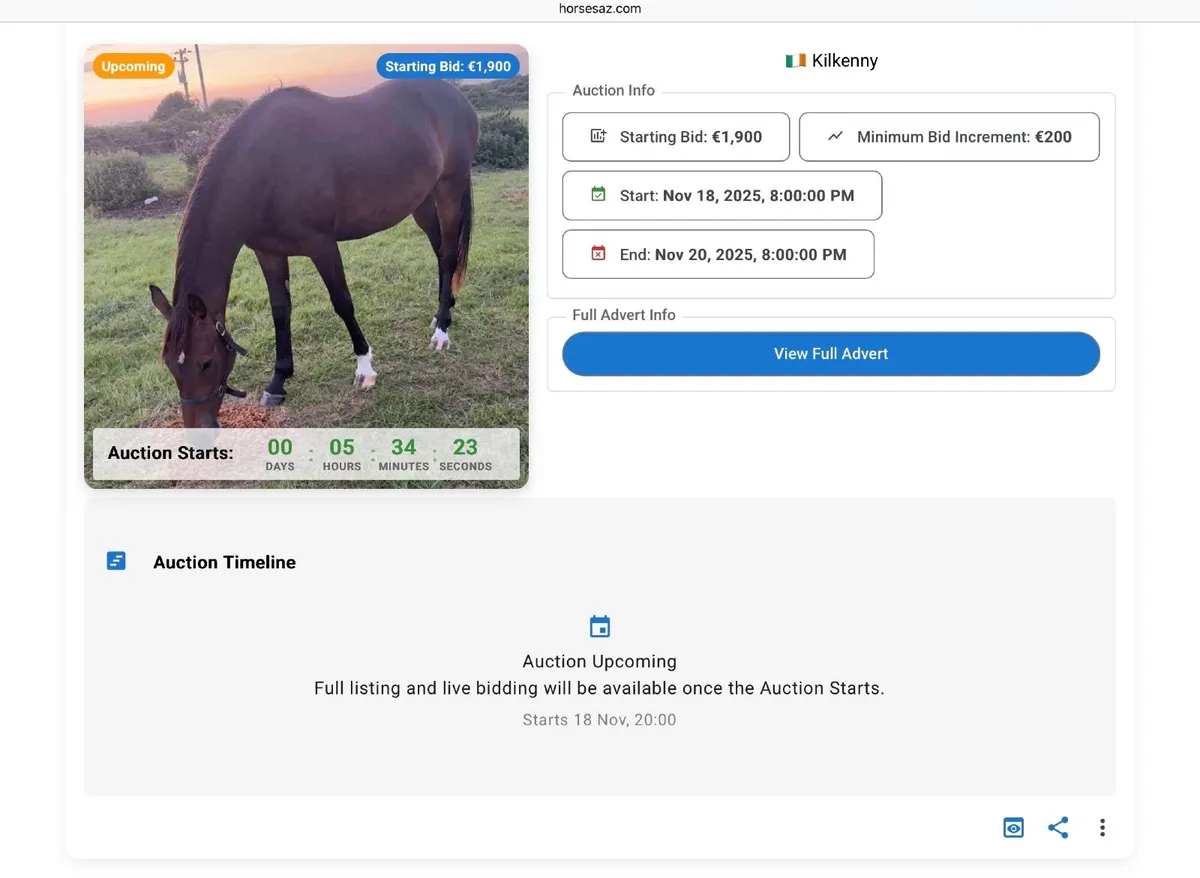Expand the Auction Info section
This screenshot has height=878, width=1200.
(x=613, y=90)
